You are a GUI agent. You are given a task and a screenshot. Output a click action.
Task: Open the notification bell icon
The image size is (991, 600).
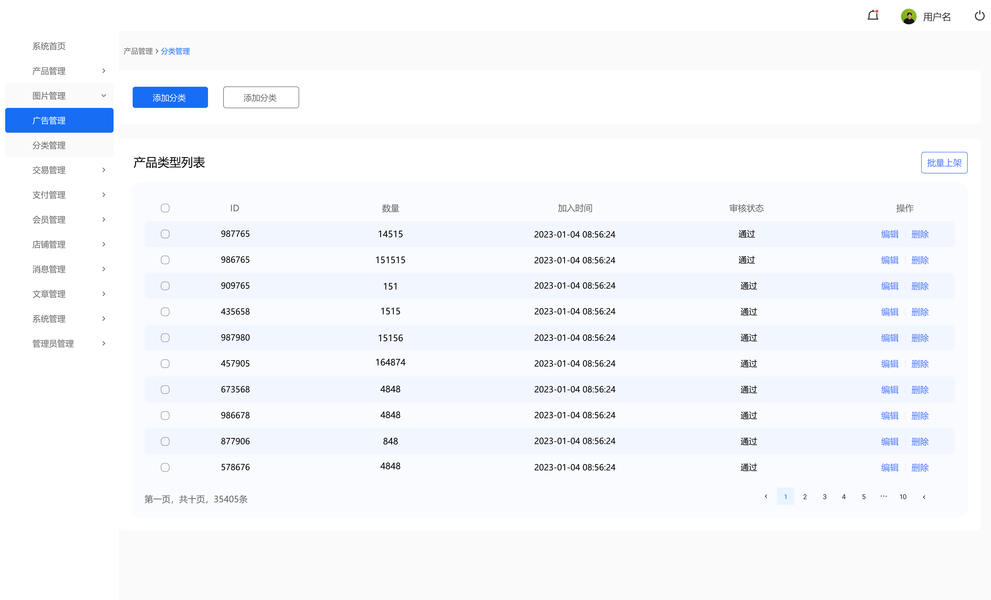coord(873,15)
